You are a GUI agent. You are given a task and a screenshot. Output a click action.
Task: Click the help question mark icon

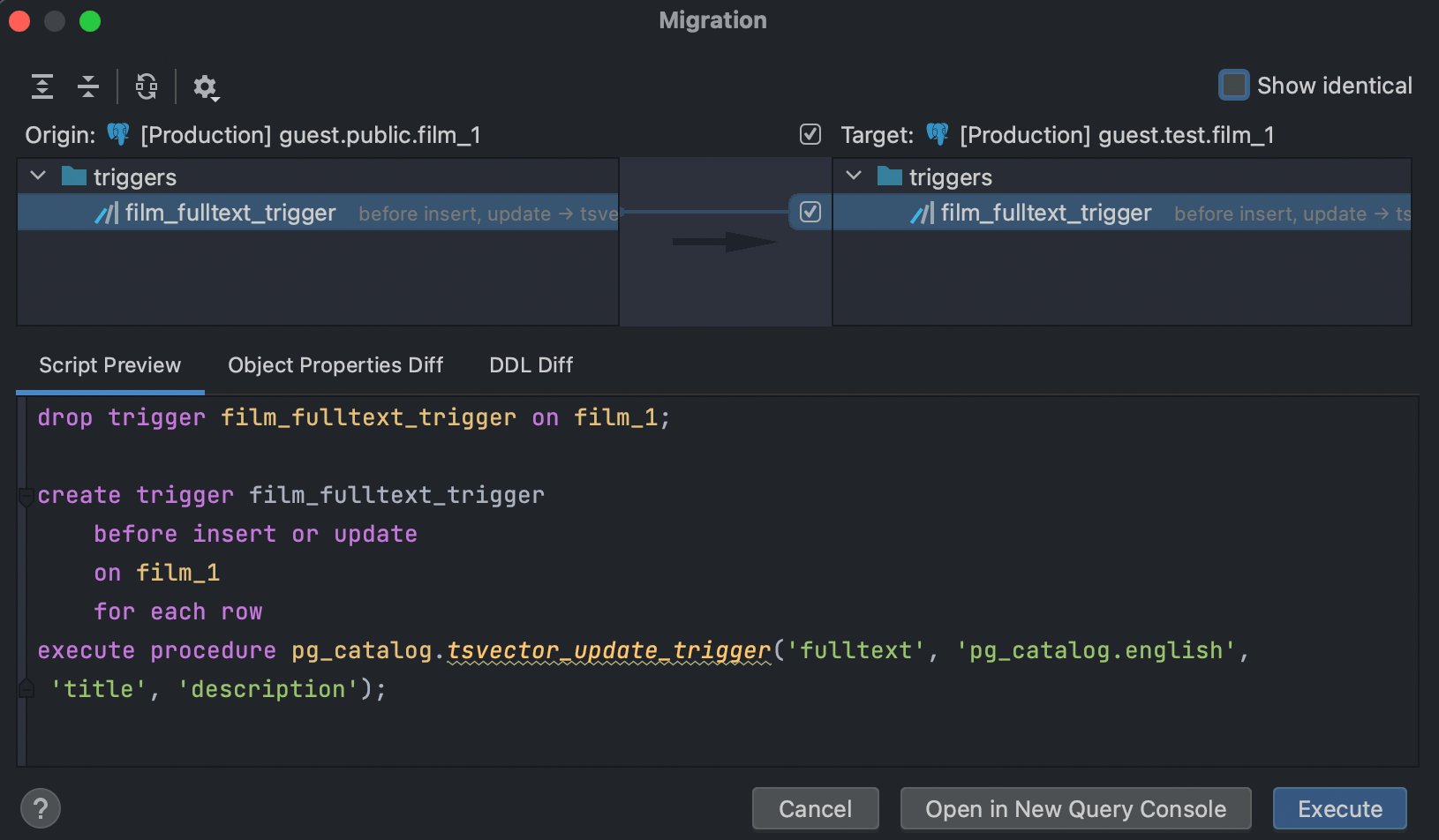[x=41, y=808]
